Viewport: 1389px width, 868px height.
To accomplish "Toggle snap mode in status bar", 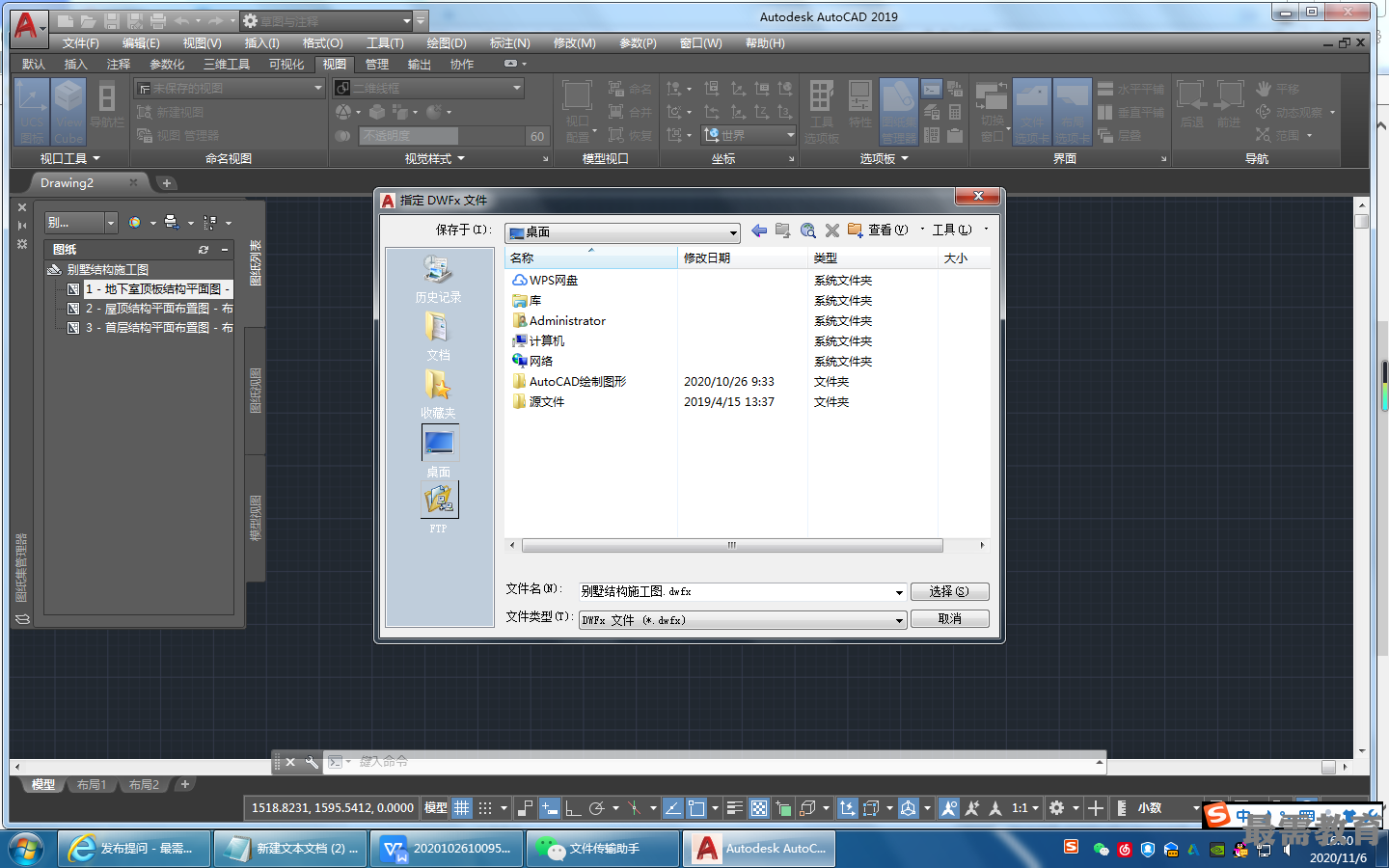I will pyautogui.click(x=485, y=808).
